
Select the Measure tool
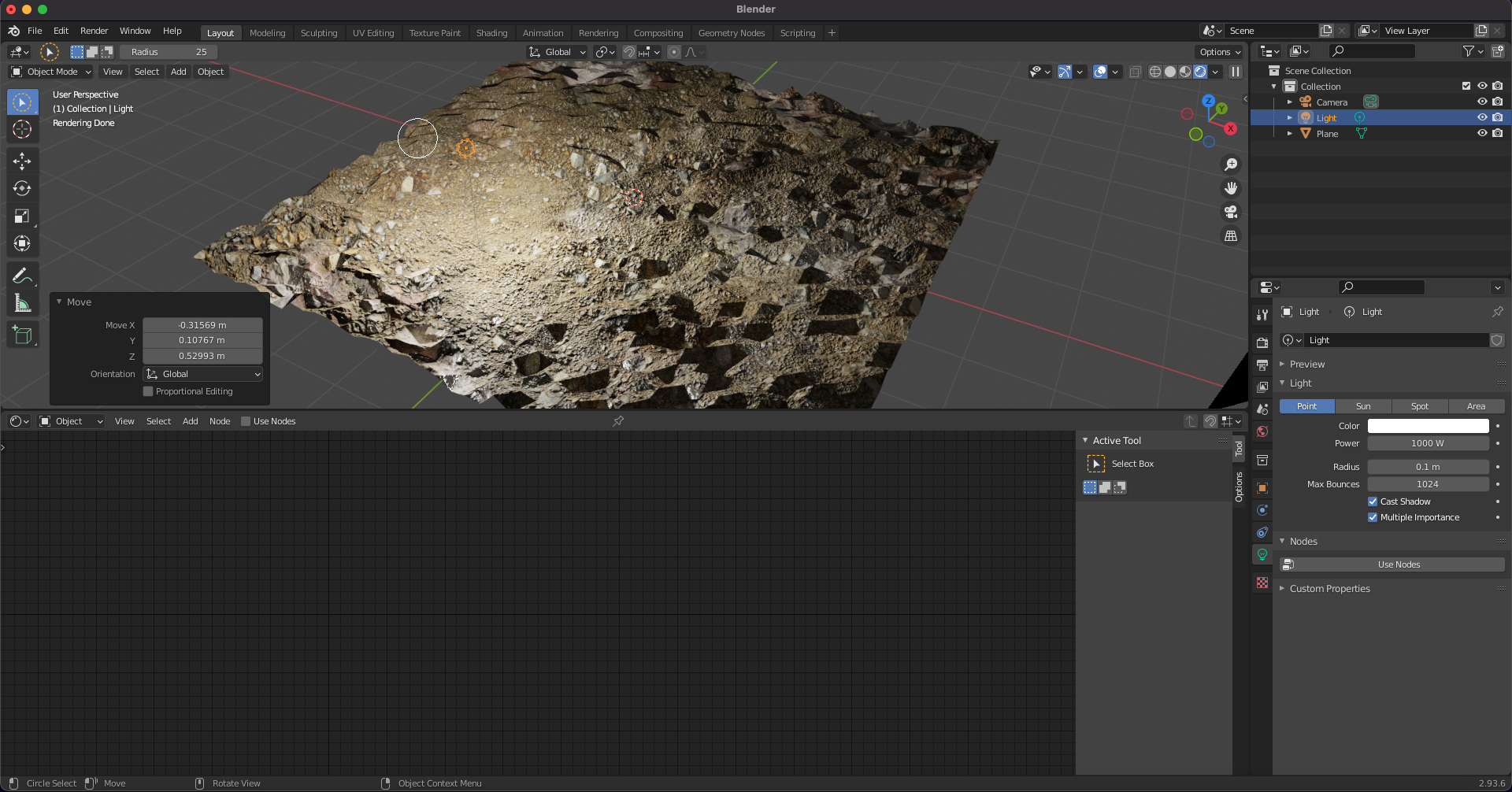tap(22, 304)
